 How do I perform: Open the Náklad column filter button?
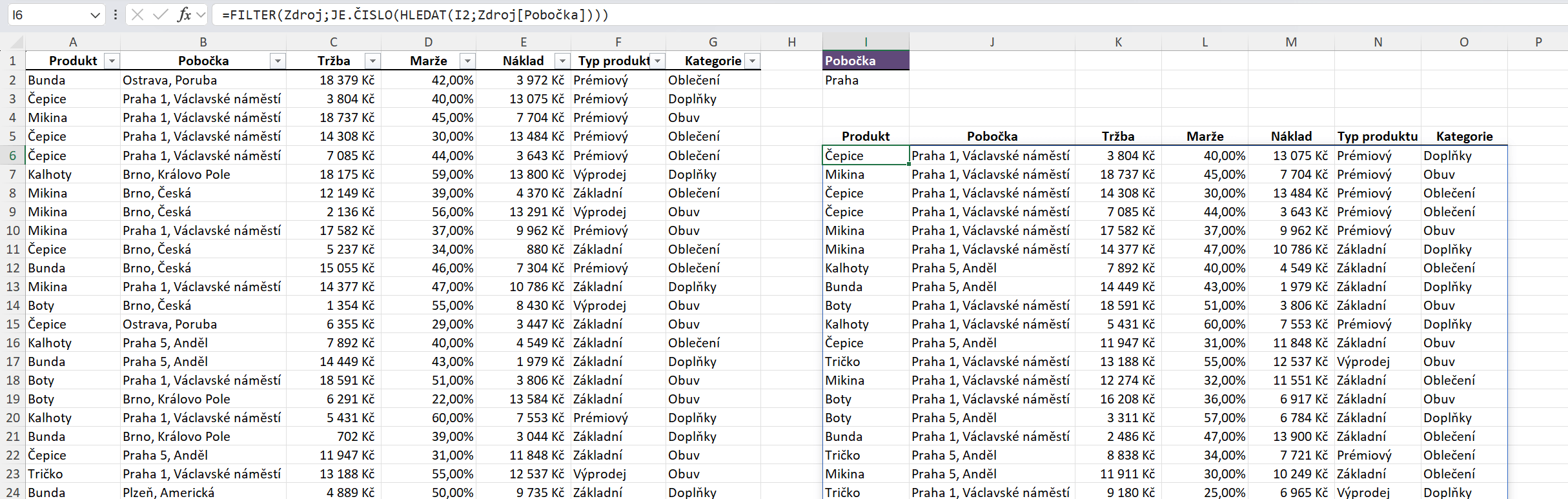(x=562, y=61)
